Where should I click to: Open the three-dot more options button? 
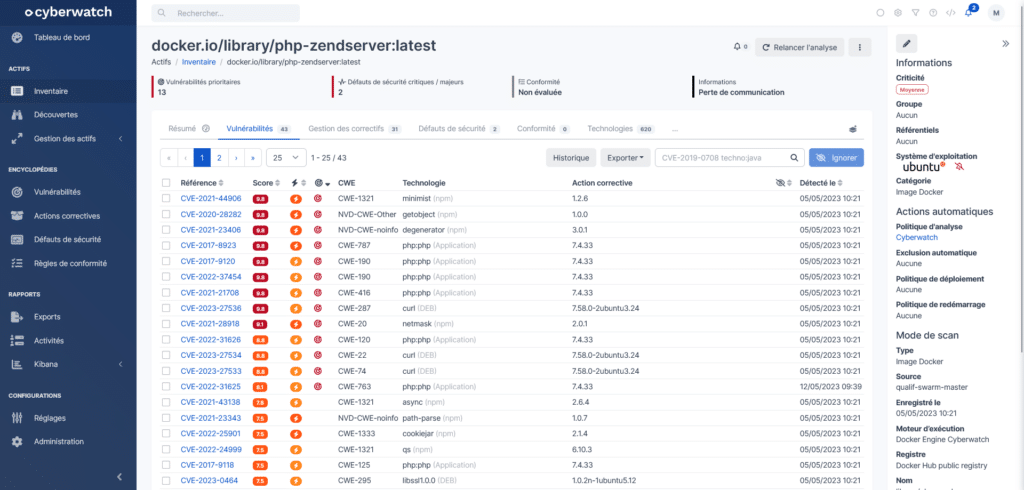860,47
